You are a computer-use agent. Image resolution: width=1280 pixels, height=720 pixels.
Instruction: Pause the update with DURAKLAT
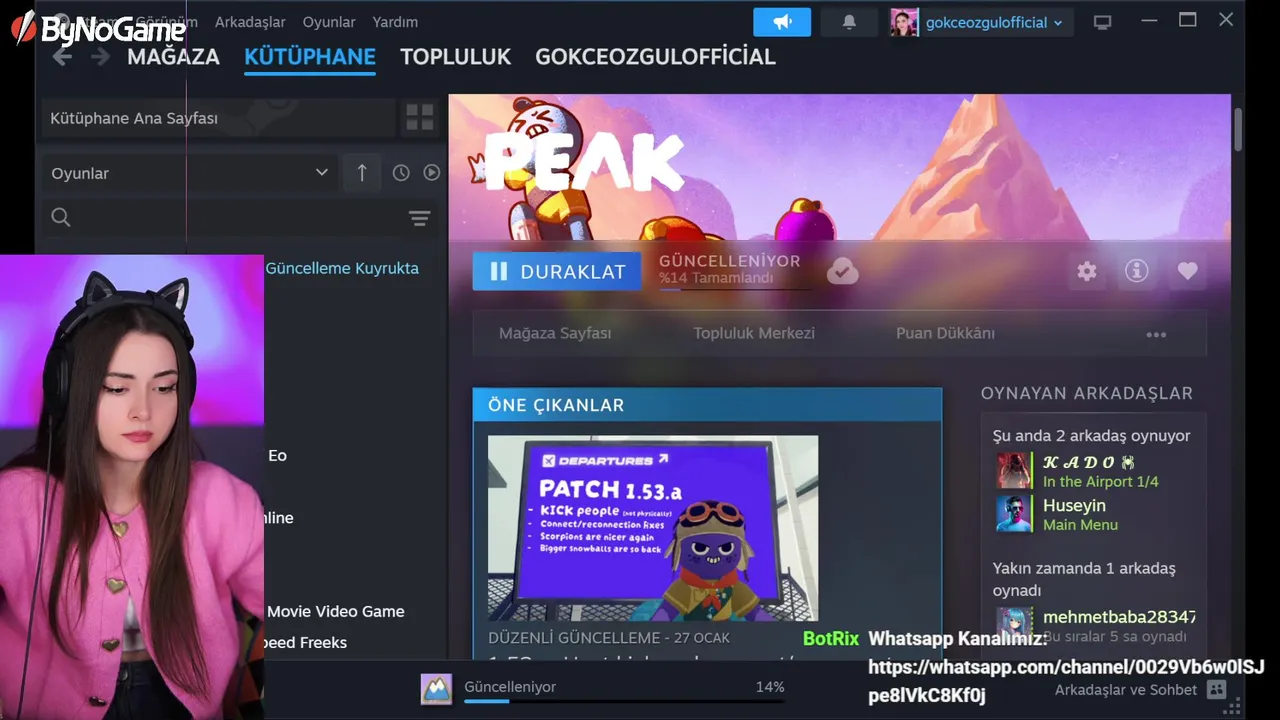(557, 271)
